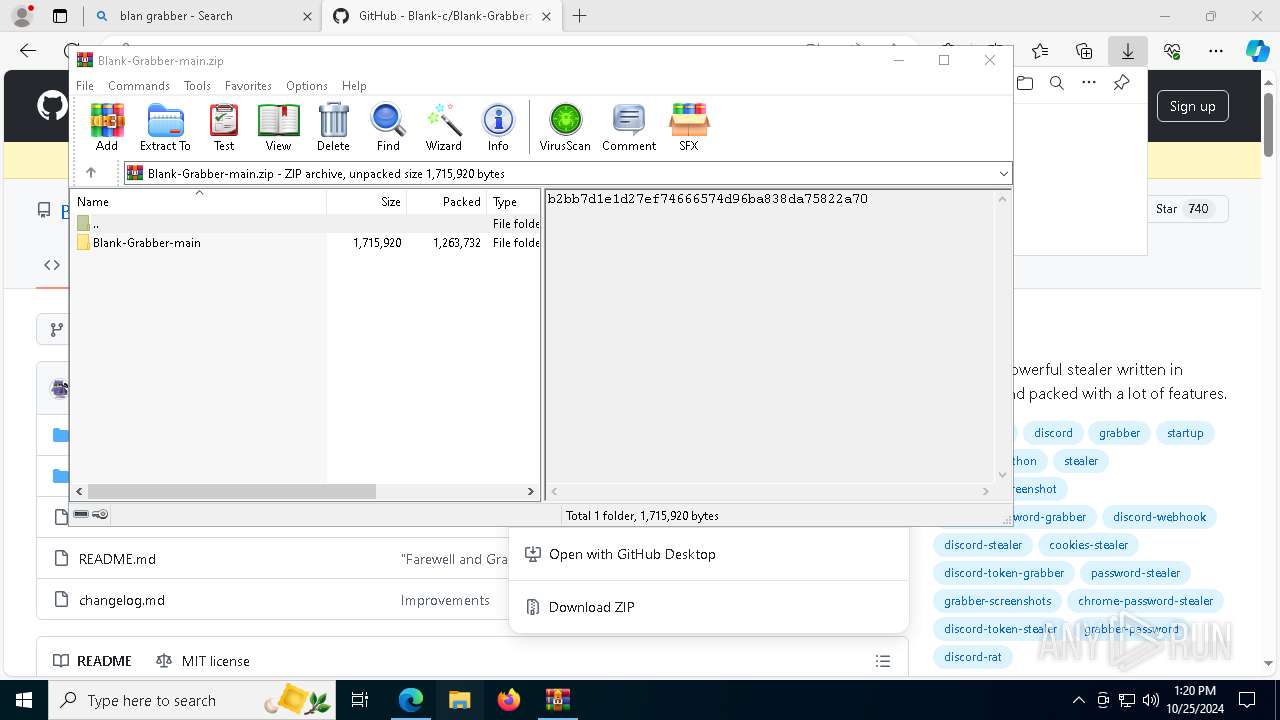
Task: Sort by Name column header
Action: point(199,202)
